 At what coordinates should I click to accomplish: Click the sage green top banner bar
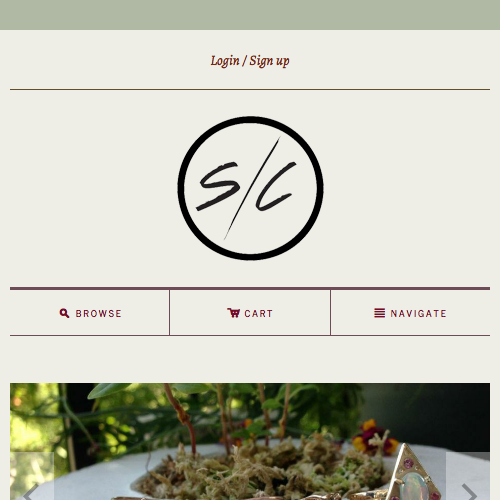(x=250, y=15)
